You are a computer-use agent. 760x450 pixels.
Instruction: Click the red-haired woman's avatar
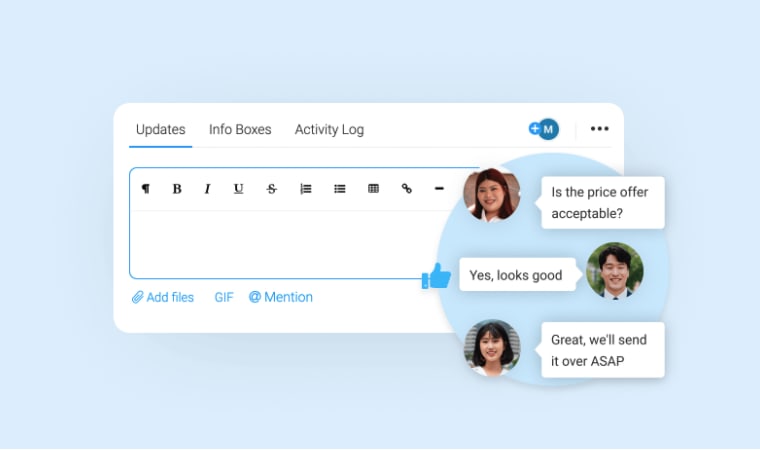pyautogui.click(x=491, y=195)
